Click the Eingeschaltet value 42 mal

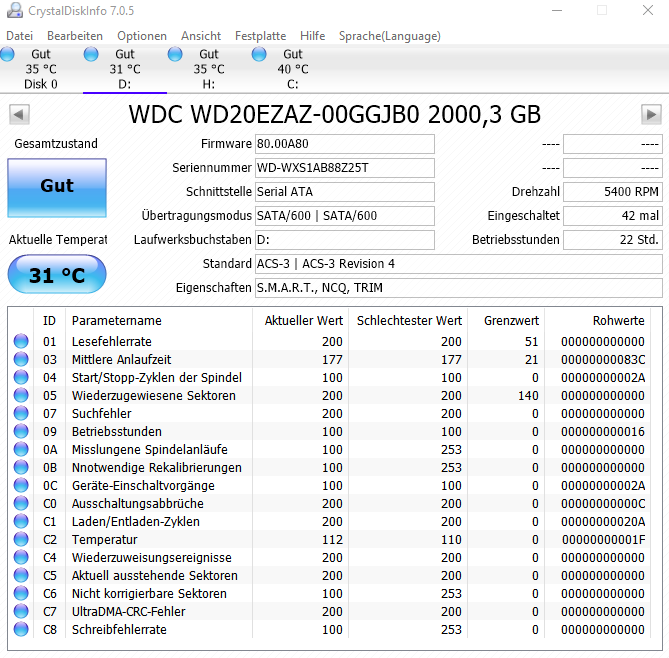coord(613,215)
